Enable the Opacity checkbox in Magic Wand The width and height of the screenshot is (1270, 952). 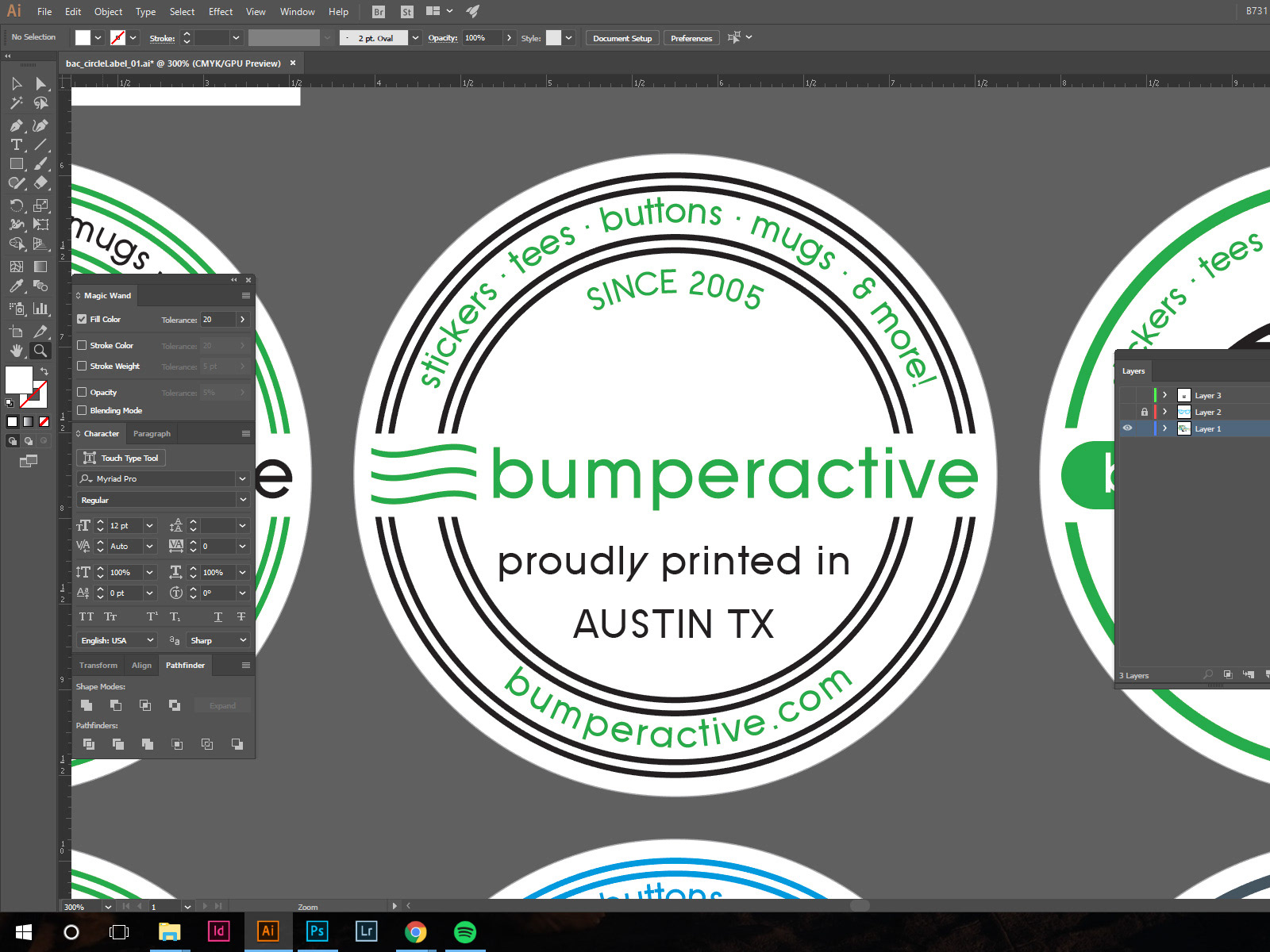(x=82, y=392)
